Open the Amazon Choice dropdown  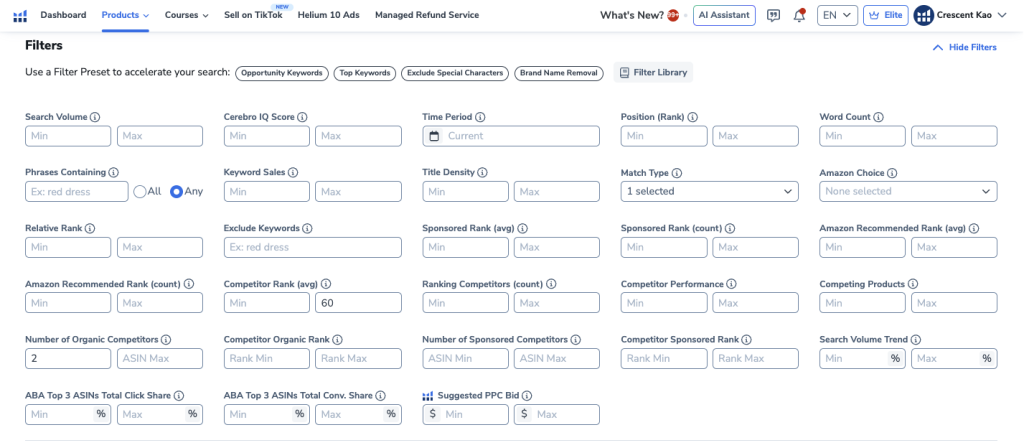tap(907, 191)
